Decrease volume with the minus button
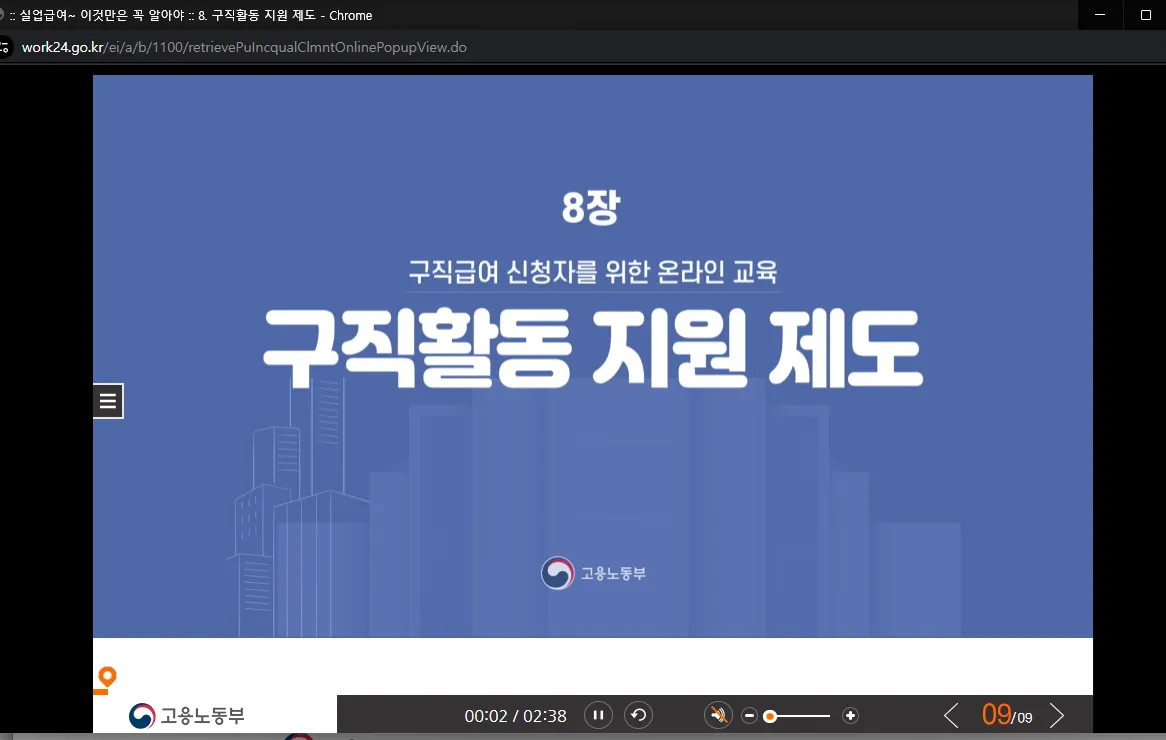This screenshot has width=1166, height=740. (750, 715)
